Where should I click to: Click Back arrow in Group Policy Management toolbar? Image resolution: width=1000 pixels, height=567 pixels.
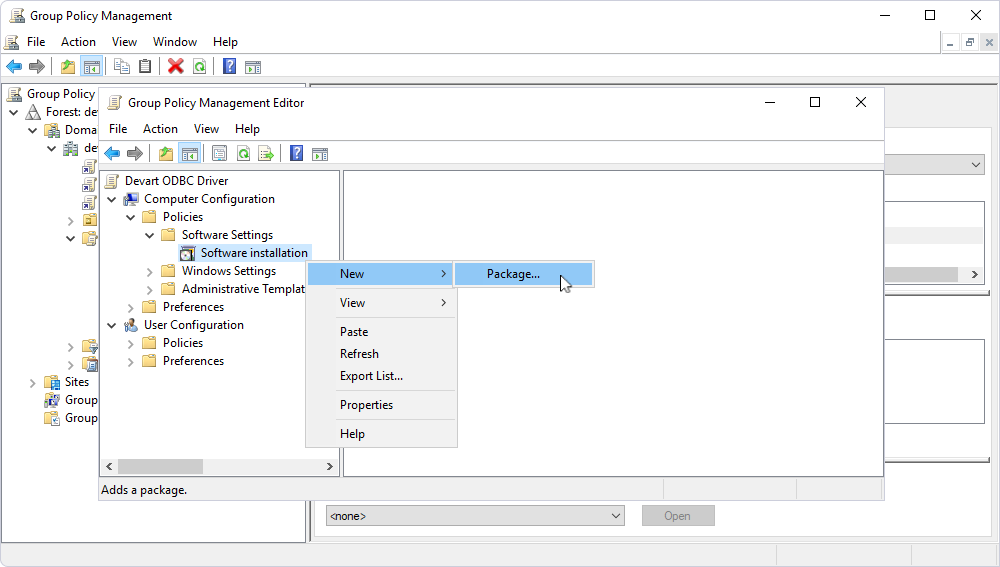(x=14, y=66)
